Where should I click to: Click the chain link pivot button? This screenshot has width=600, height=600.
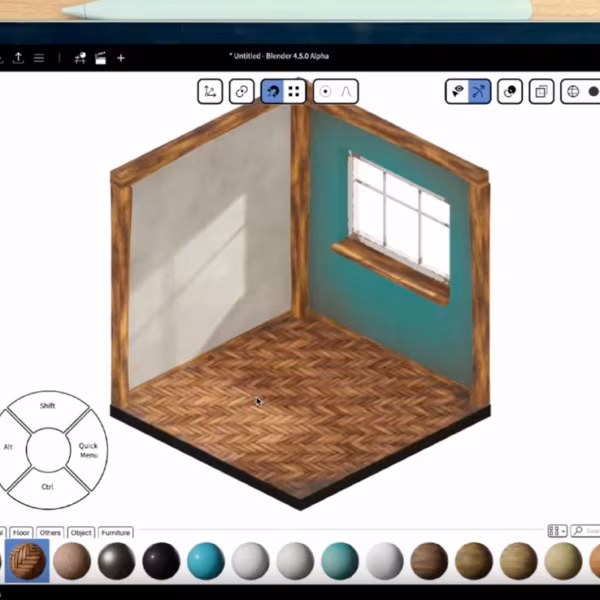coord(241,91)
